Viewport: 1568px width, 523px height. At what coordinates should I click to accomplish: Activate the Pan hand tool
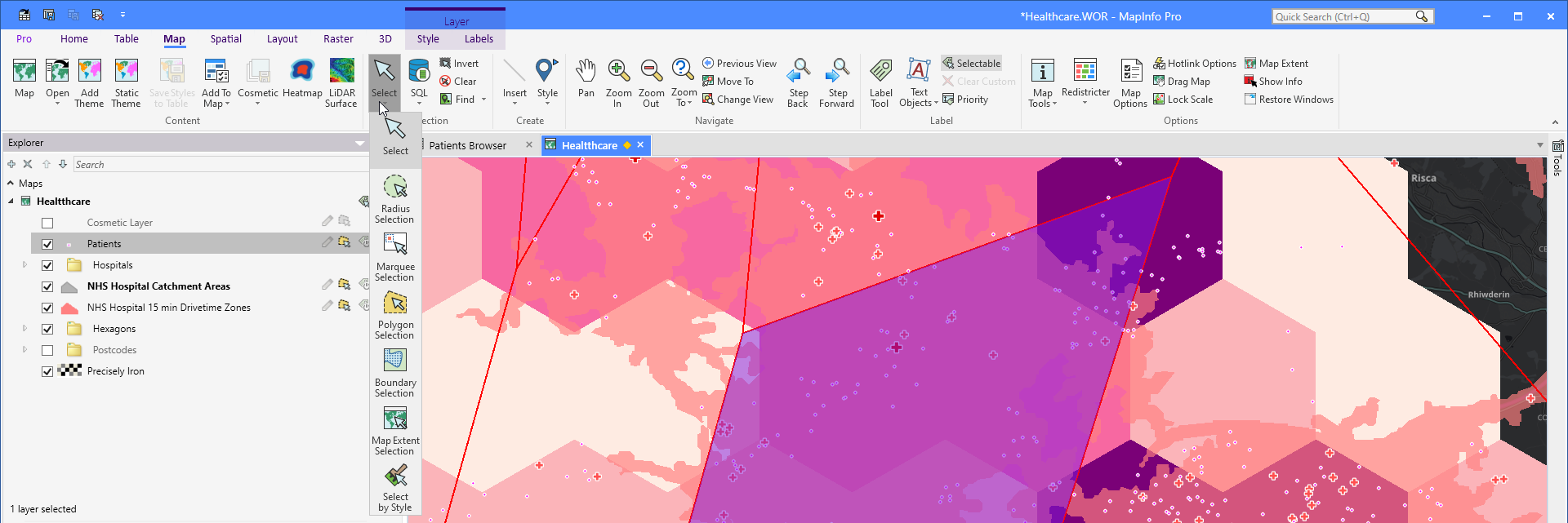[x=586, y=78]
